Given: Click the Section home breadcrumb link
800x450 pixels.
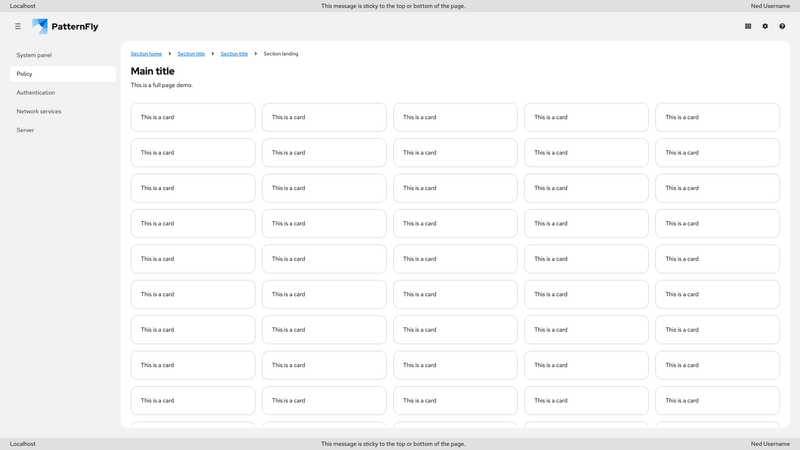Looking at the screenshot, I should (146, 54).
